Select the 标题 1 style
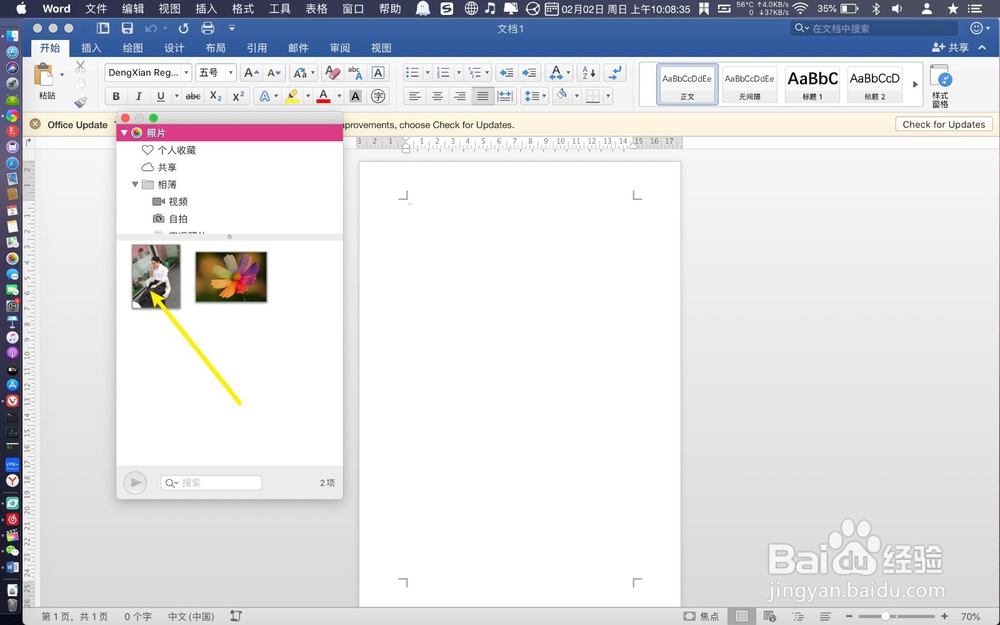The width and height of the screenshot is (1000, 625). coord(812,84)
